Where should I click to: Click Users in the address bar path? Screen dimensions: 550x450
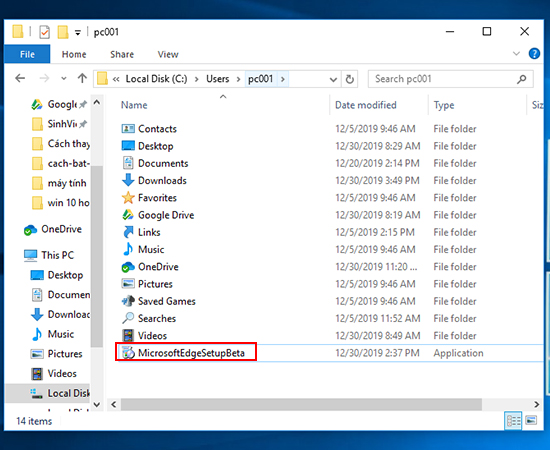[x=217, y=79]
